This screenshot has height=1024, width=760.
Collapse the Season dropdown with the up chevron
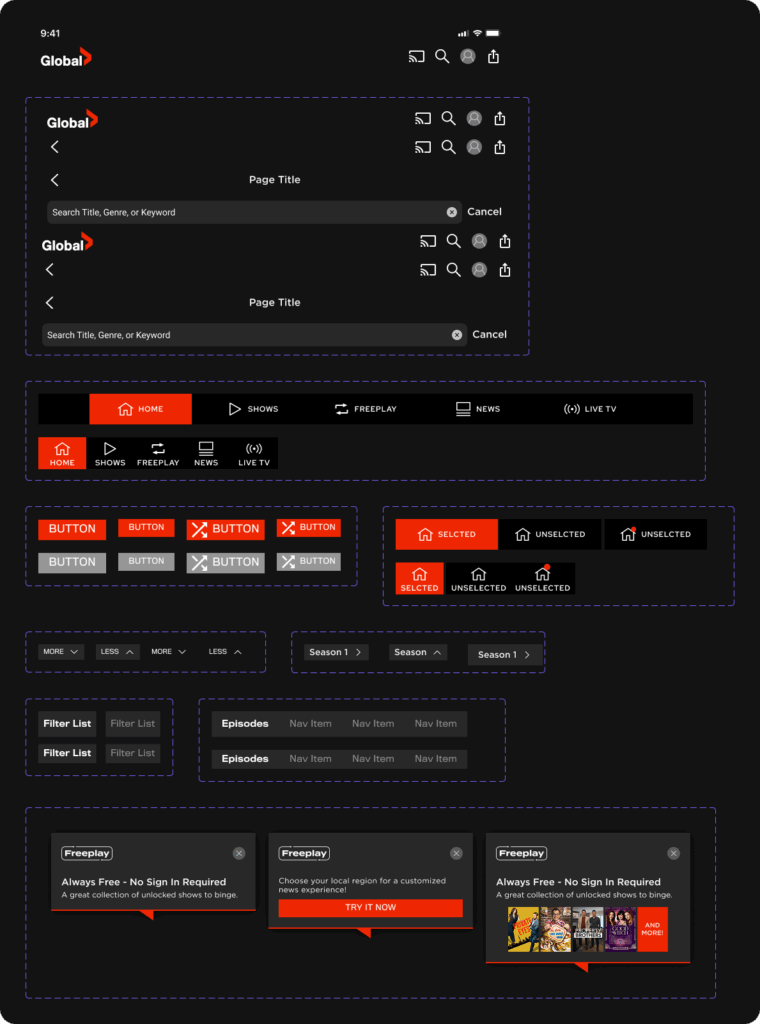417,652
